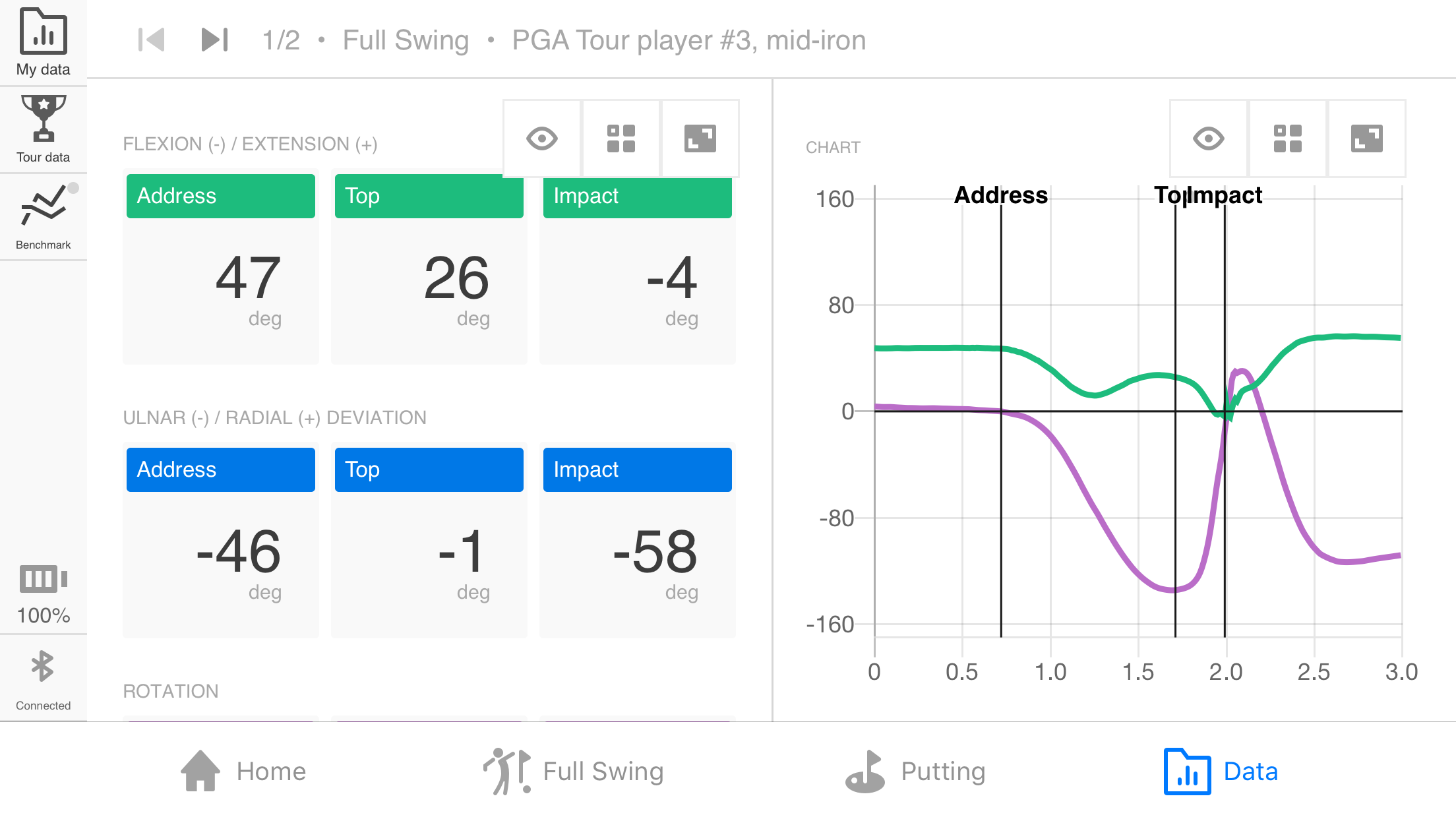Select the blue Impact deviation card
The height and width of the screenshot is (819, 1456).
(x=637, y=470)
